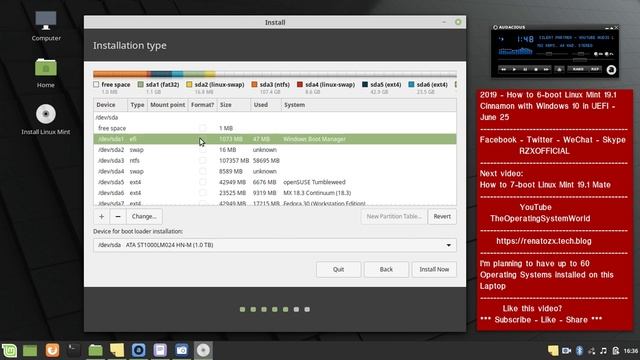Viewport: 640px width, 360px height.
Task: Toggle the Audacious playlist window button
Action: click(x=609, y=53)
